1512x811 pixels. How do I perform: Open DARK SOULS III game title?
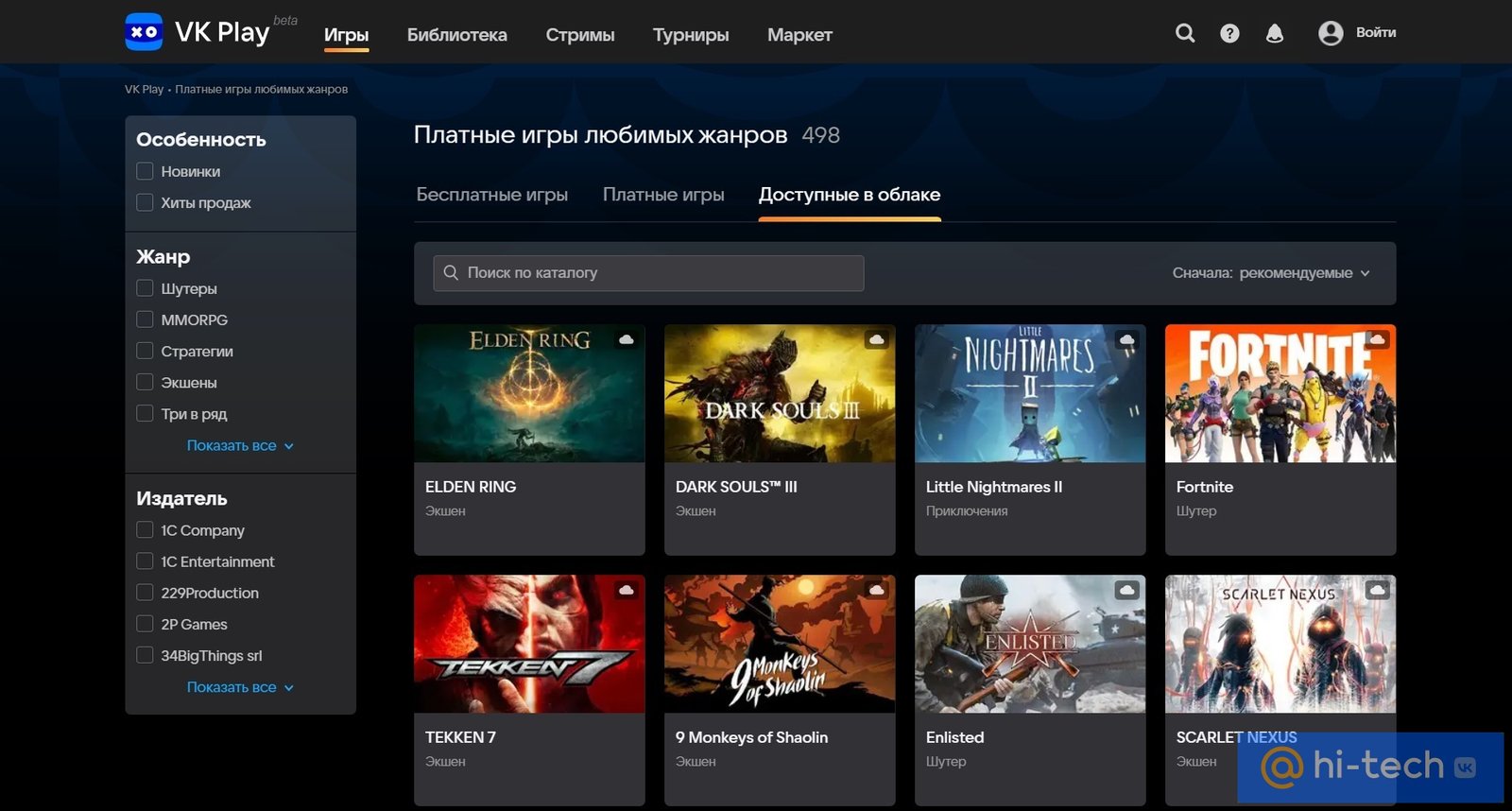pos(736,487)
